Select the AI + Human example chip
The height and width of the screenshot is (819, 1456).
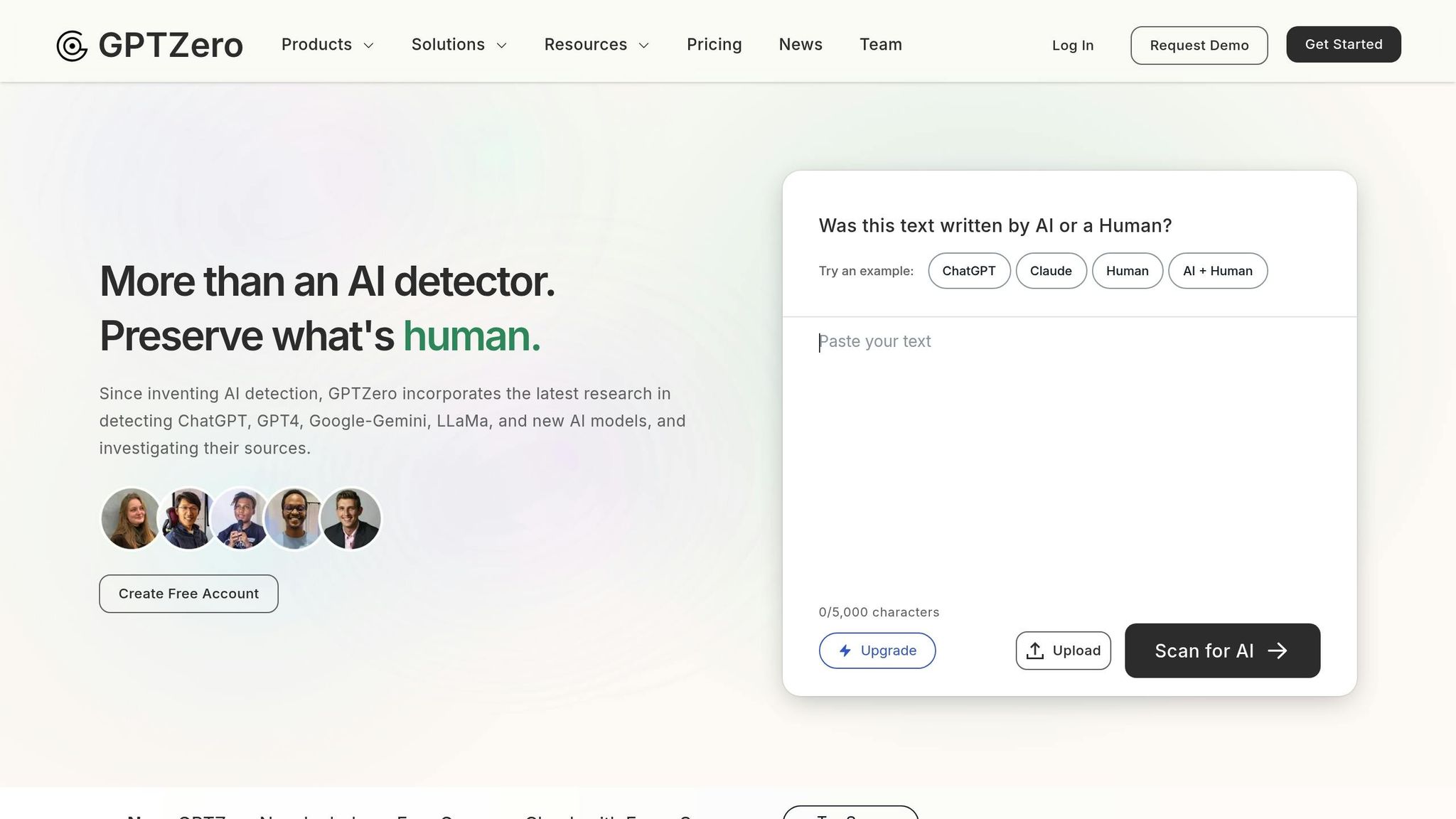point(1217,271)
